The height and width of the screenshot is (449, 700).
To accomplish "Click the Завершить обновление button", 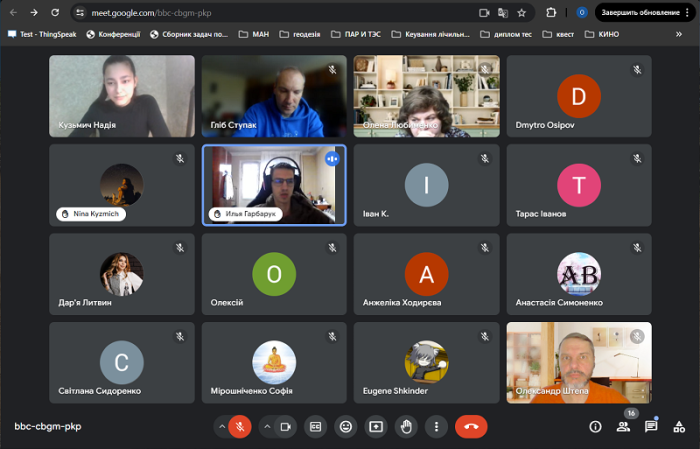I will tap(644, 12).
